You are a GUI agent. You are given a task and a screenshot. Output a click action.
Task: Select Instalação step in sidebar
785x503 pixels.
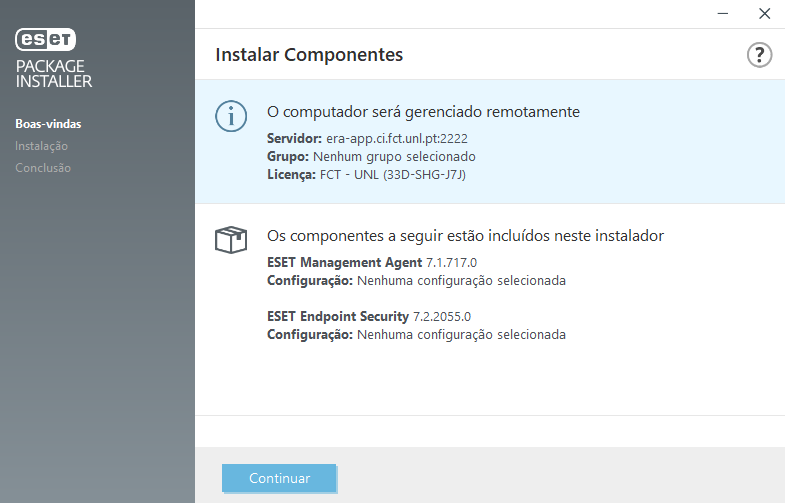point(42,146)
